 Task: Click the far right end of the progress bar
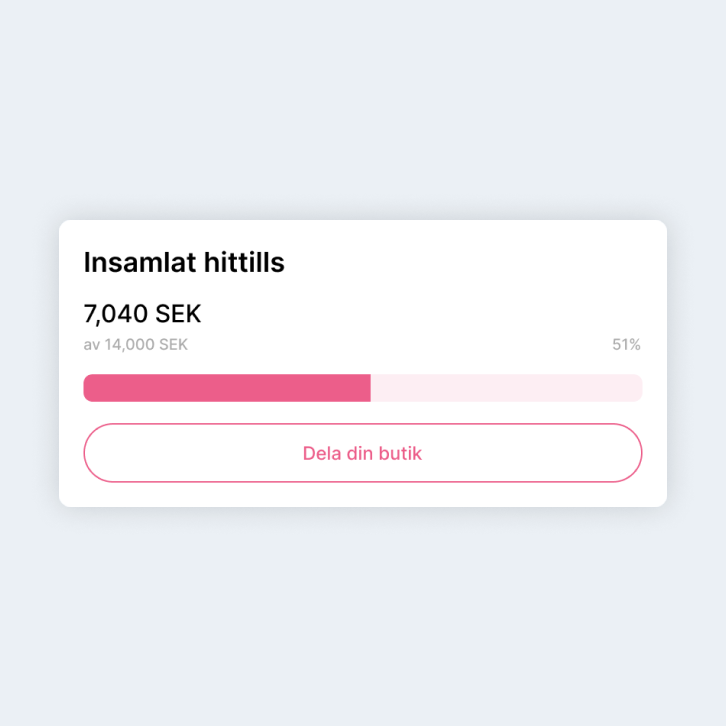[x=636, y=388]
